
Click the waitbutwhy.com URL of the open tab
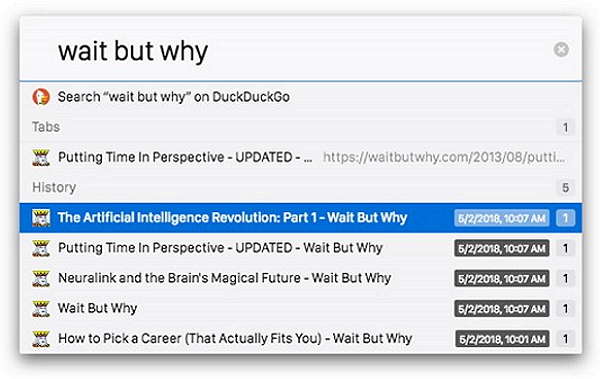tap(444, 157)
